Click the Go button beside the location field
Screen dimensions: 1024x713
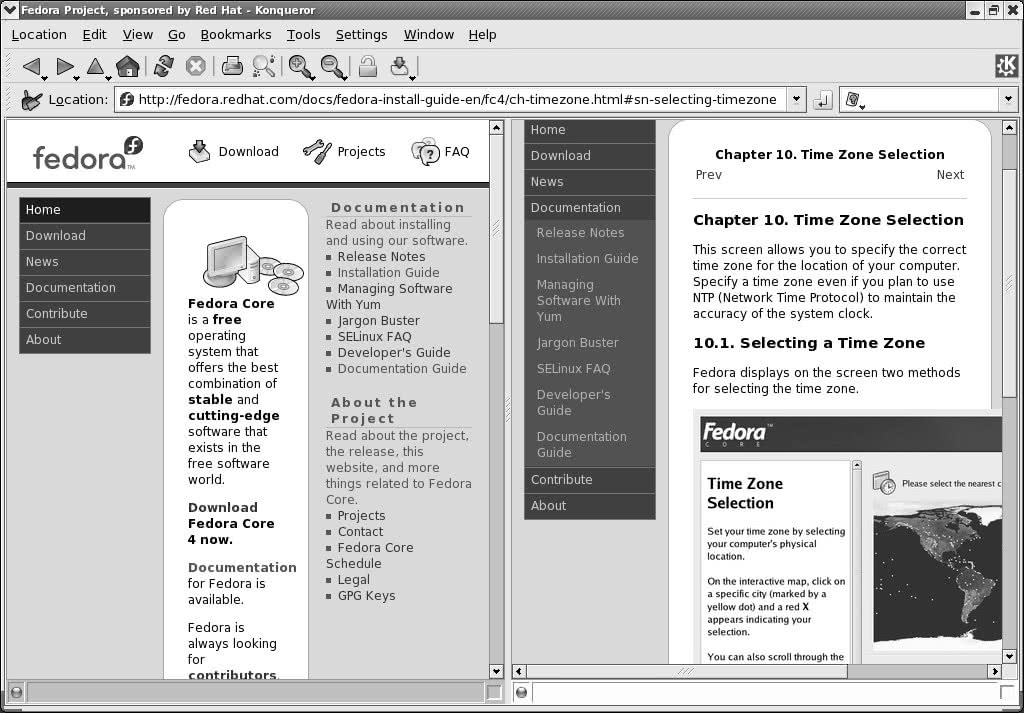click(823, 100)
